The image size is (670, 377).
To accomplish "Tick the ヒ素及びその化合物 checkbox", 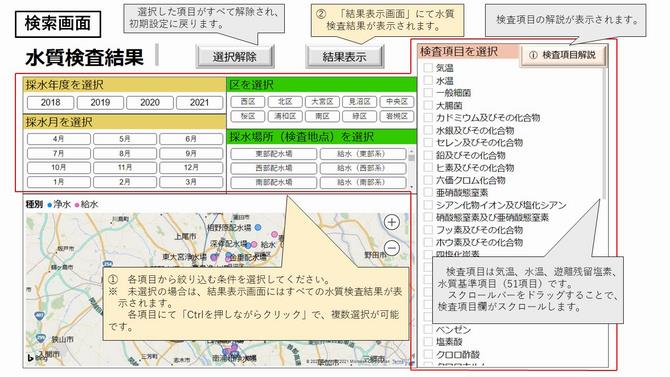I will pos(428,168).
